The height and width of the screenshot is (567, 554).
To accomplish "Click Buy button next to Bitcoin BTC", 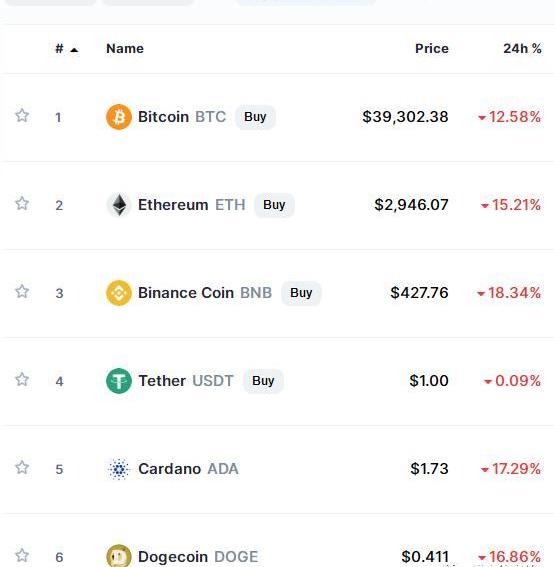I will pos(255,117).
